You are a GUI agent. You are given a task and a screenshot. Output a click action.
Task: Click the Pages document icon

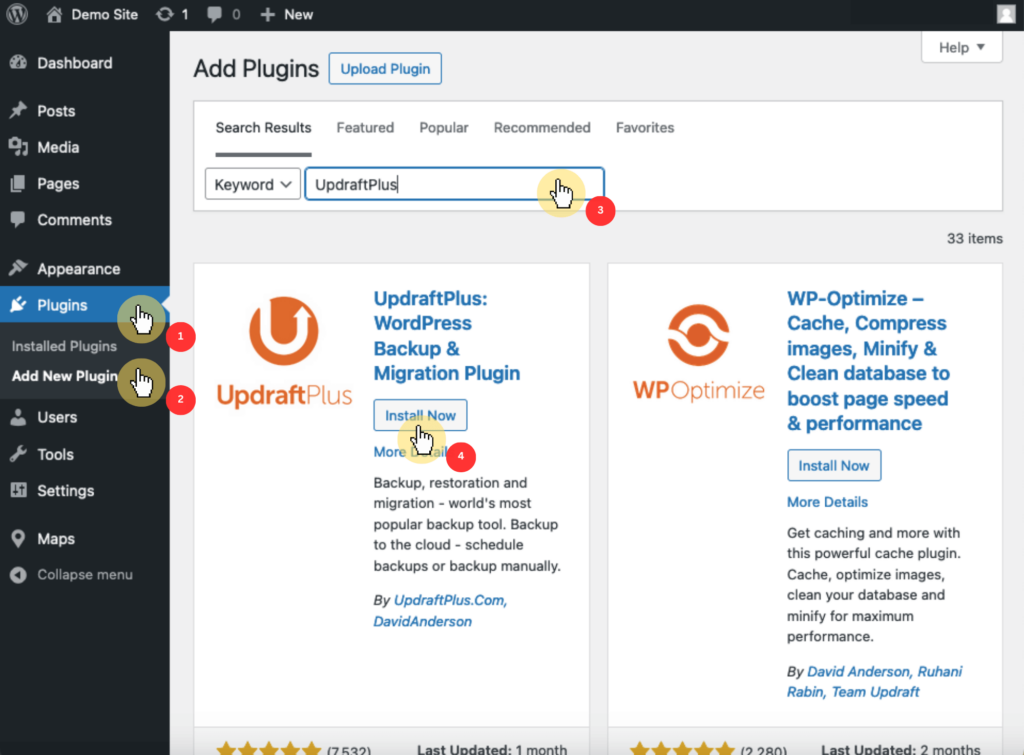(18, 184)
